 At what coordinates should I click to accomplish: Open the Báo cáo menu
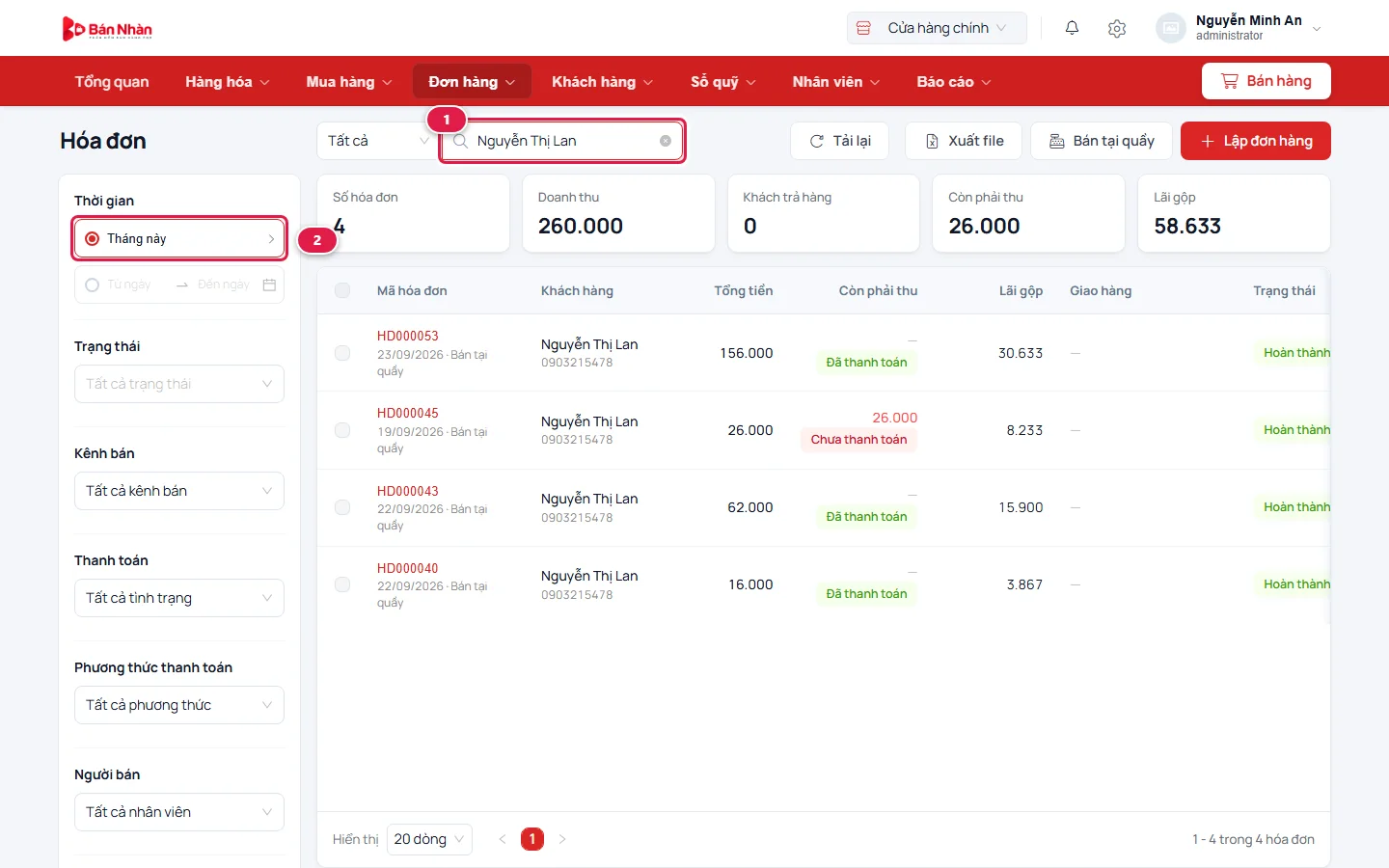coord(954,82)
